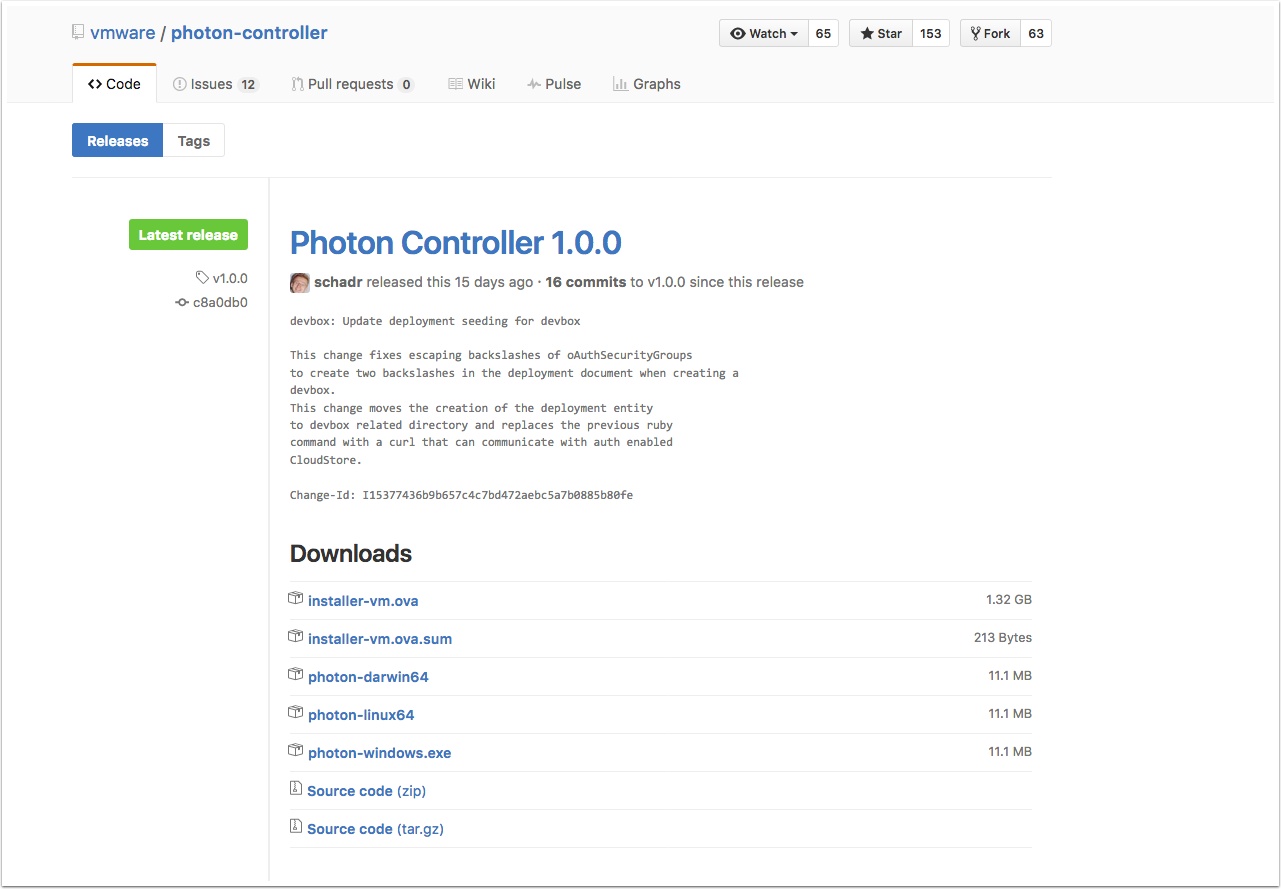
Task: Download Source code (zip)
Action: (367, 791)
